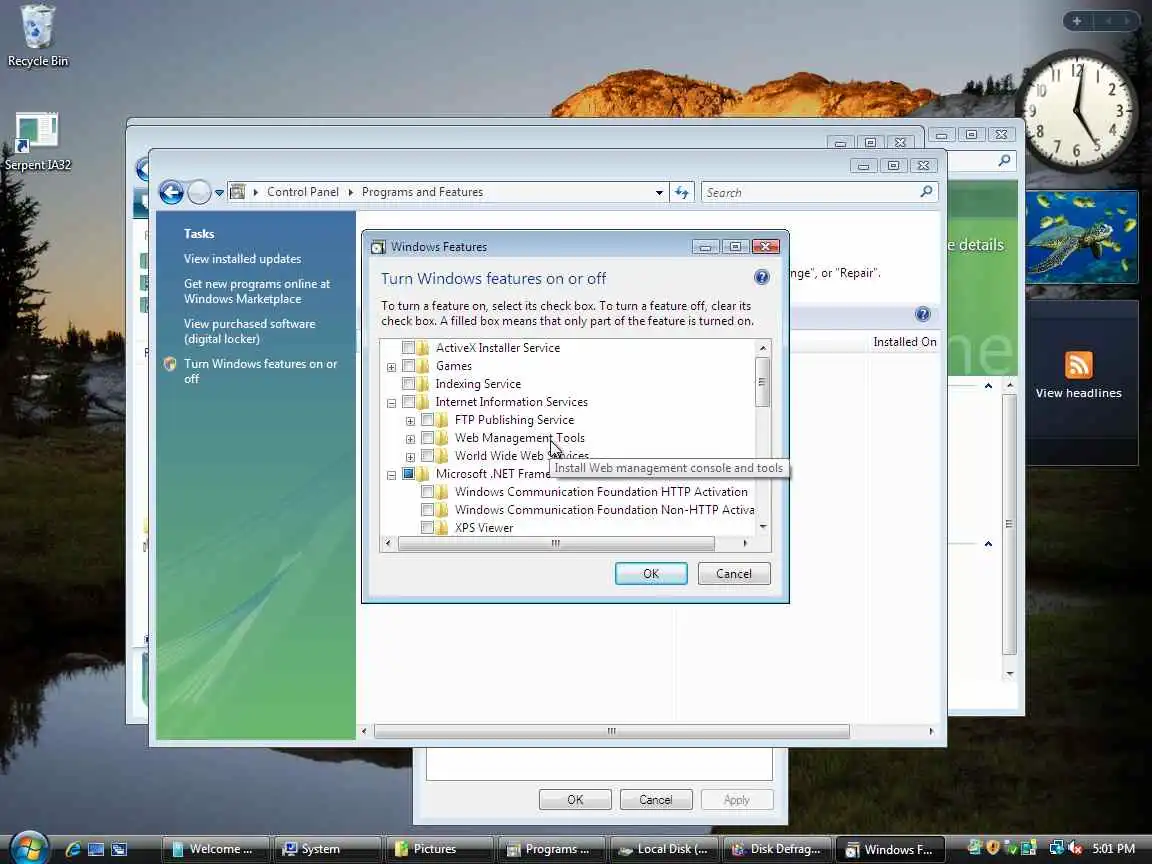Switch to the Disk Defrag taskbar button
Image resolution: width=1152 pixels, height=864 pixels.
[x=777, y=849]
